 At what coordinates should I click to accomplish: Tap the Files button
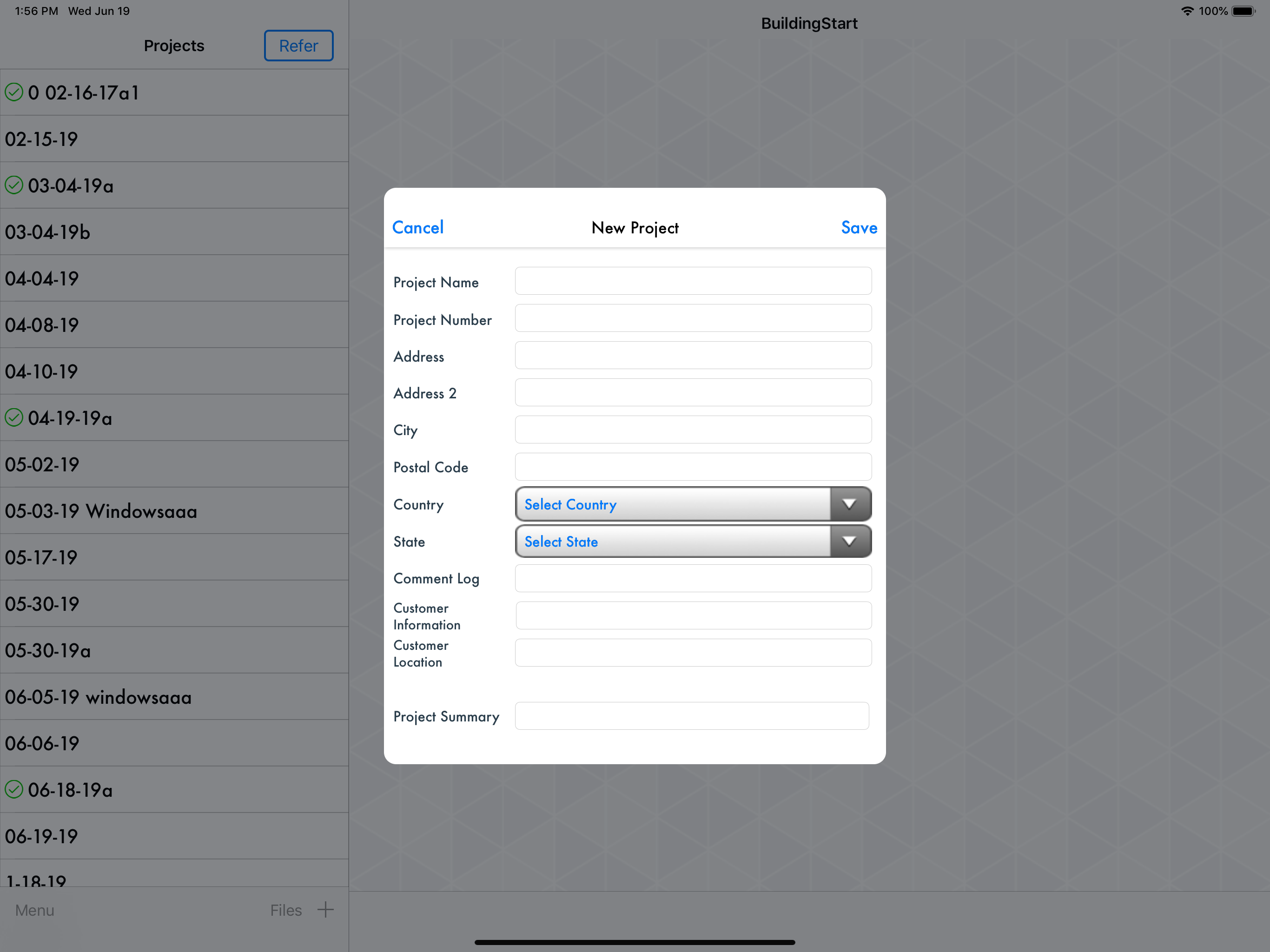pos(286,910)
